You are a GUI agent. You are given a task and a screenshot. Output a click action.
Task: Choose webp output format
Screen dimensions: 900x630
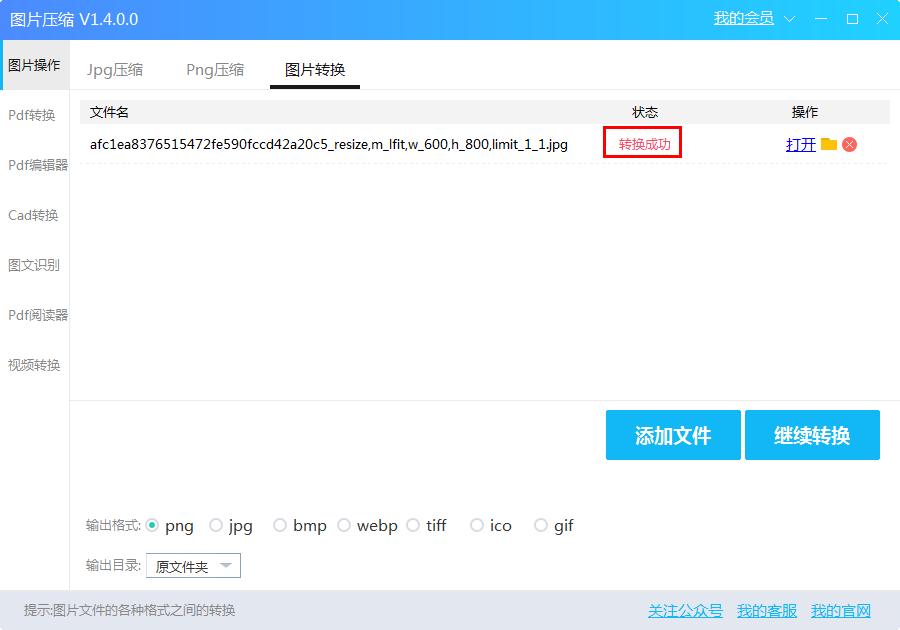tap(344, 525)
